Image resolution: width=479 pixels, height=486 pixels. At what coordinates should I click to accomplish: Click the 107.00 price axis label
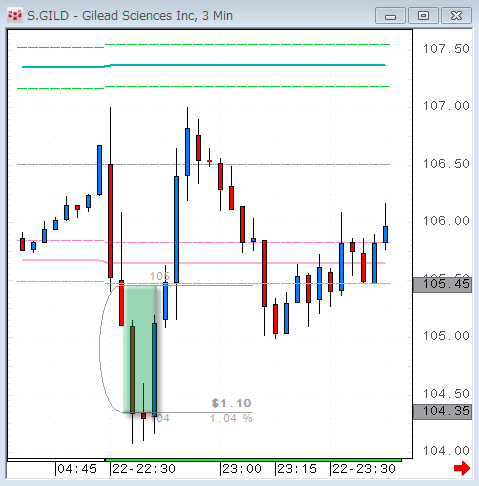pyautogui.click(x=446, y=106)
